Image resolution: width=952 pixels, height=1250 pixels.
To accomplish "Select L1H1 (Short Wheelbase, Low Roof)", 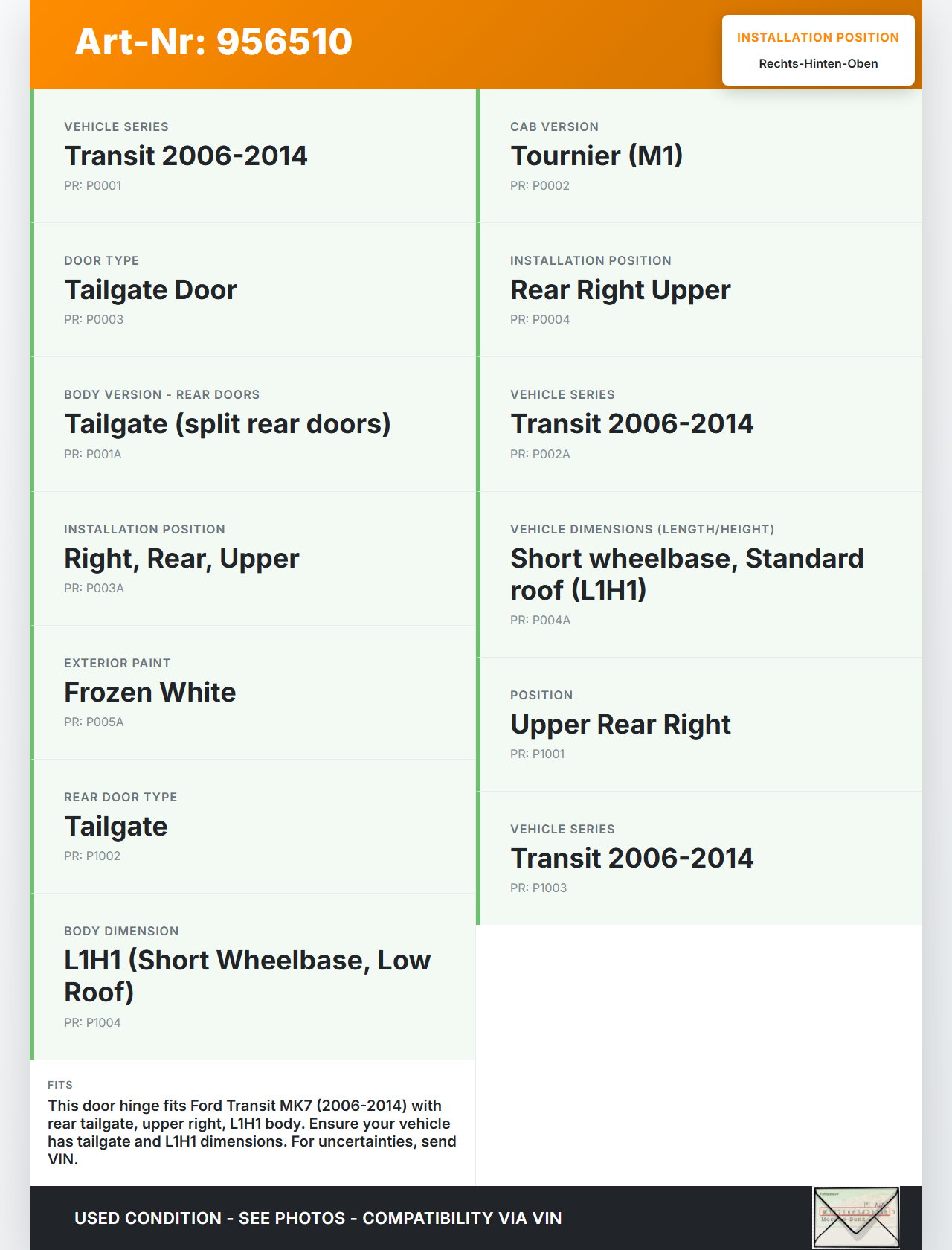I will [246, 975].
